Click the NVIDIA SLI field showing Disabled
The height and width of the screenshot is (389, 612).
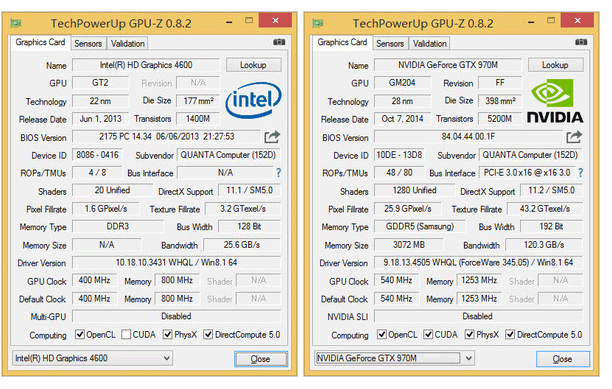[479, 316]
